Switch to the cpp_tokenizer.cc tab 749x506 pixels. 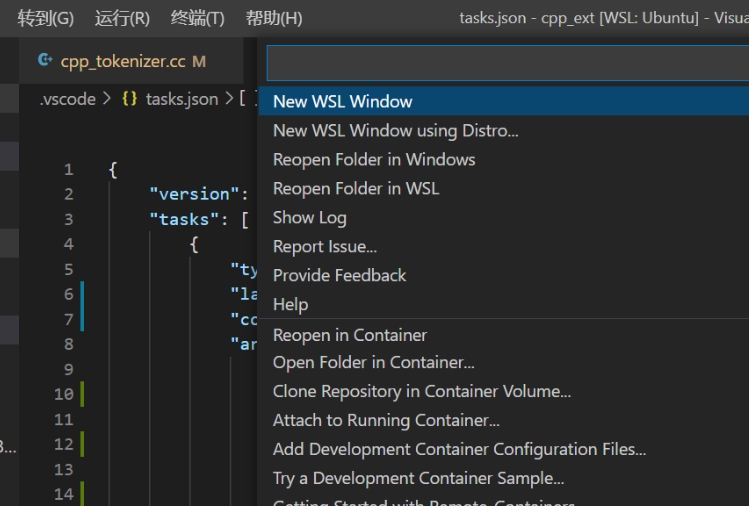click(x=131, y=61)
